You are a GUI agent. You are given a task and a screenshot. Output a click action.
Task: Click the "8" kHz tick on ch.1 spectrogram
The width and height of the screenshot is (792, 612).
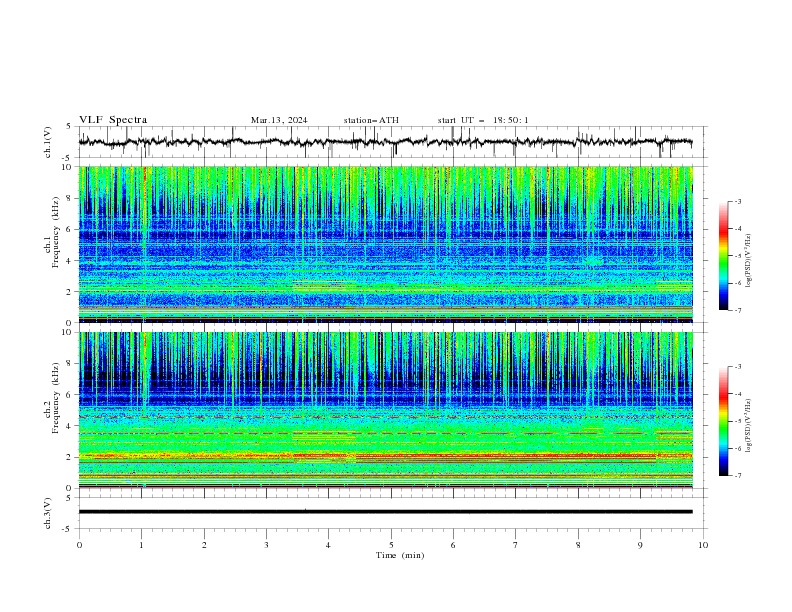[x=69, y=198]
